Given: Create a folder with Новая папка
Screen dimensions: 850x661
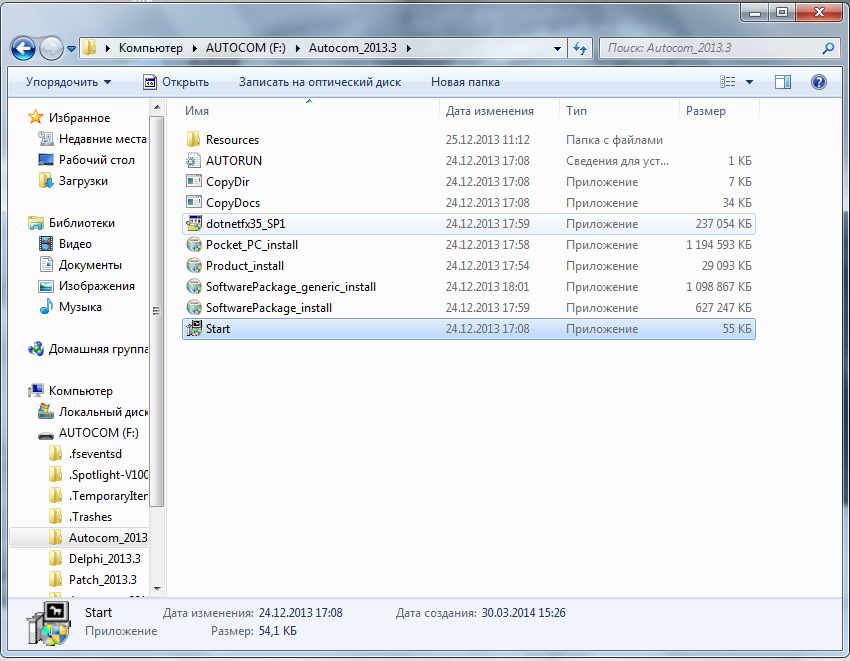Looking at the screenshot, I should (465, 82).
